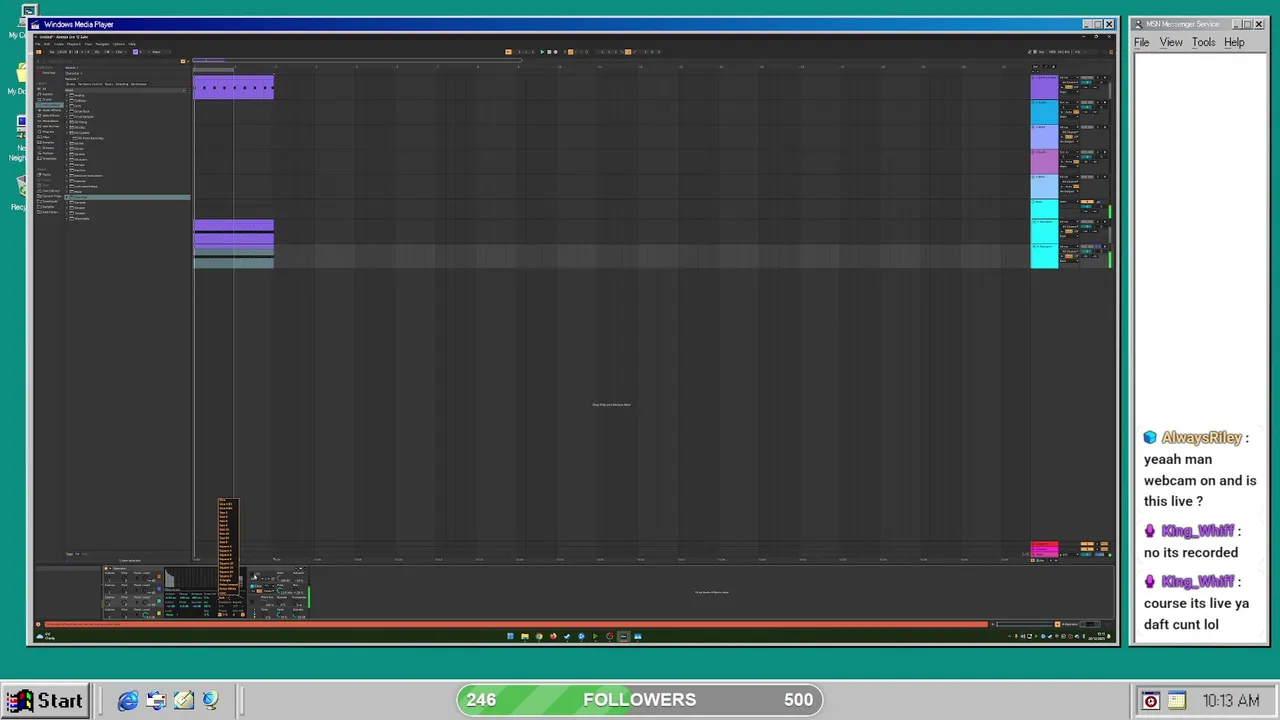Expand the Drum Rack folder in the browser
Image resolution: width=1280 pixels, height=720 pixels.
(67, 111)
